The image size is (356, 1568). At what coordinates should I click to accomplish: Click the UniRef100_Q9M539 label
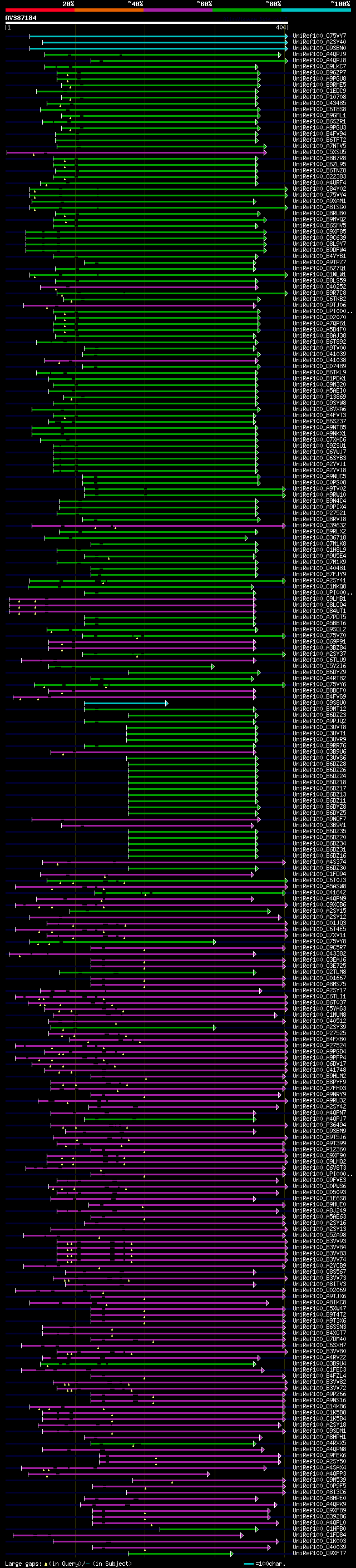tap(319, 1480)
